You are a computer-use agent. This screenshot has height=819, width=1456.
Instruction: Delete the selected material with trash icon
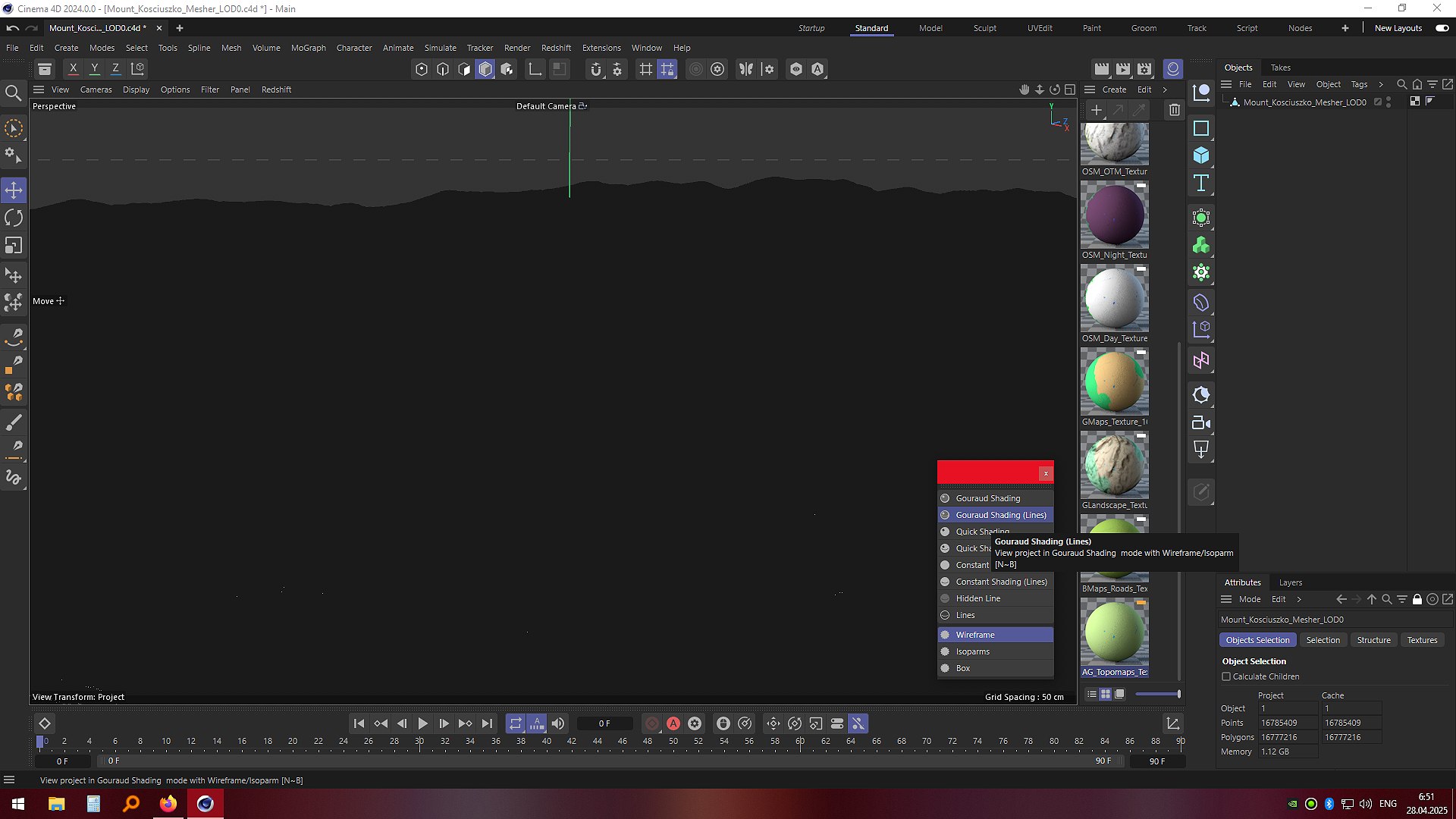[1174, 110]
